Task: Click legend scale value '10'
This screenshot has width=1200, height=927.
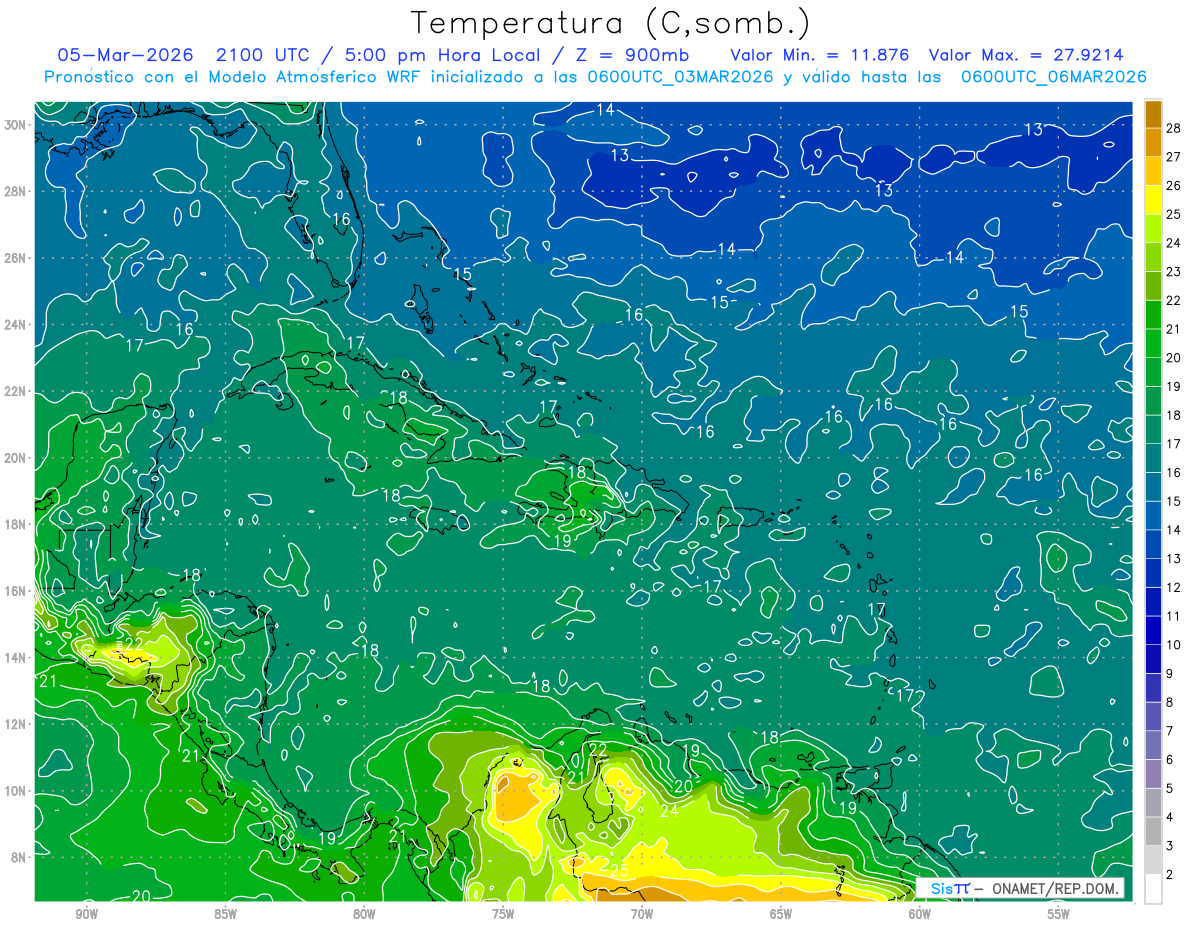Action: [1174, 645]
